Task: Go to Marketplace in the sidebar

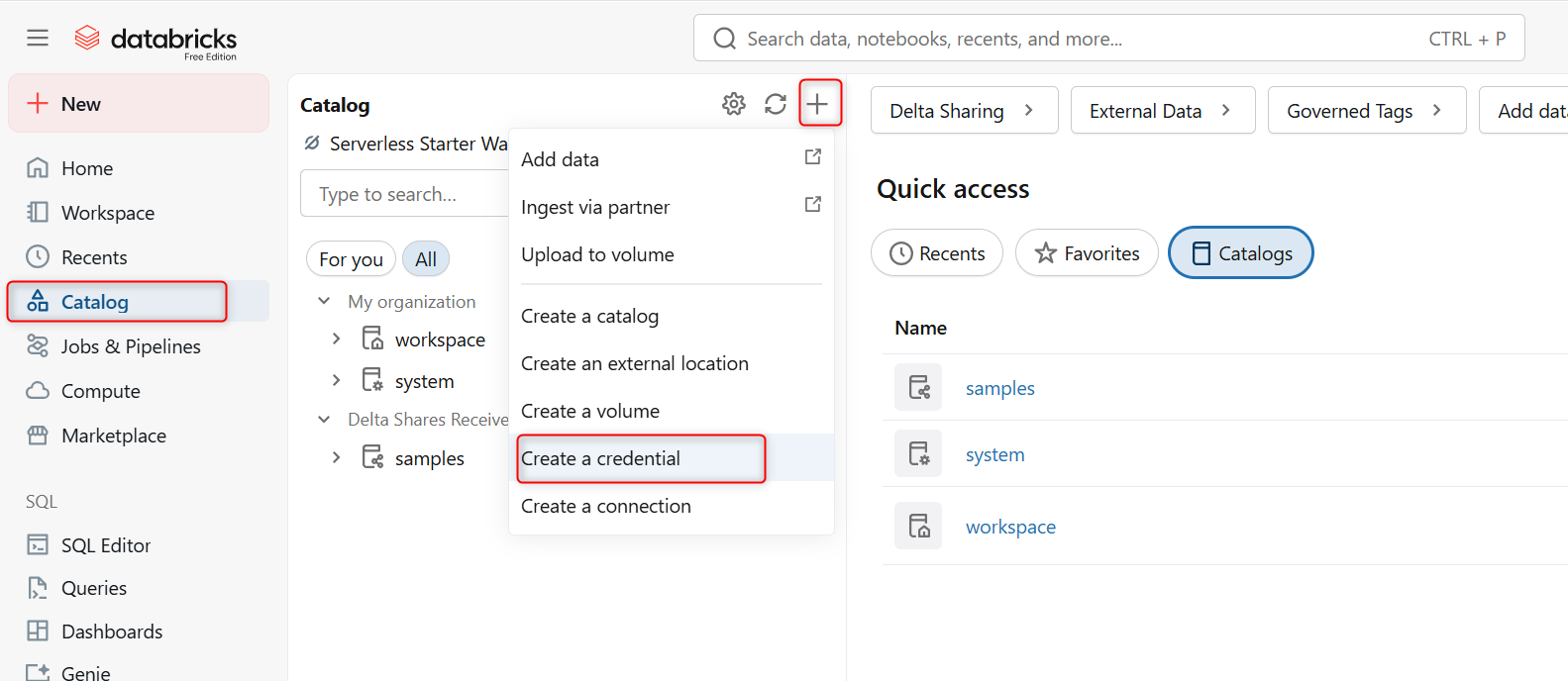Action: (113, 436)
